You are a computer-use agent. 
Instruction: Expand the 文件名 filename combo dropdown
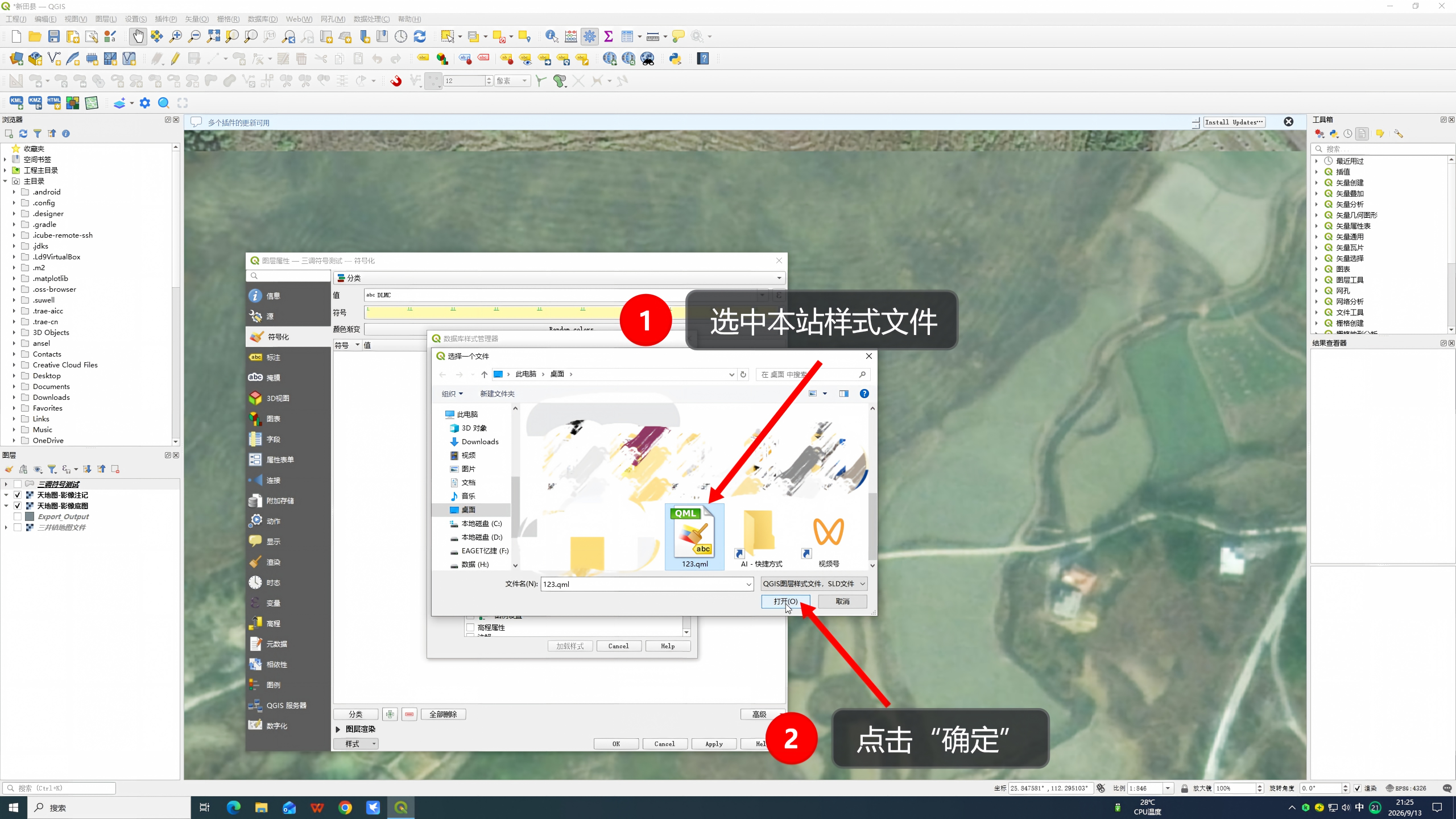click(748, 584)
